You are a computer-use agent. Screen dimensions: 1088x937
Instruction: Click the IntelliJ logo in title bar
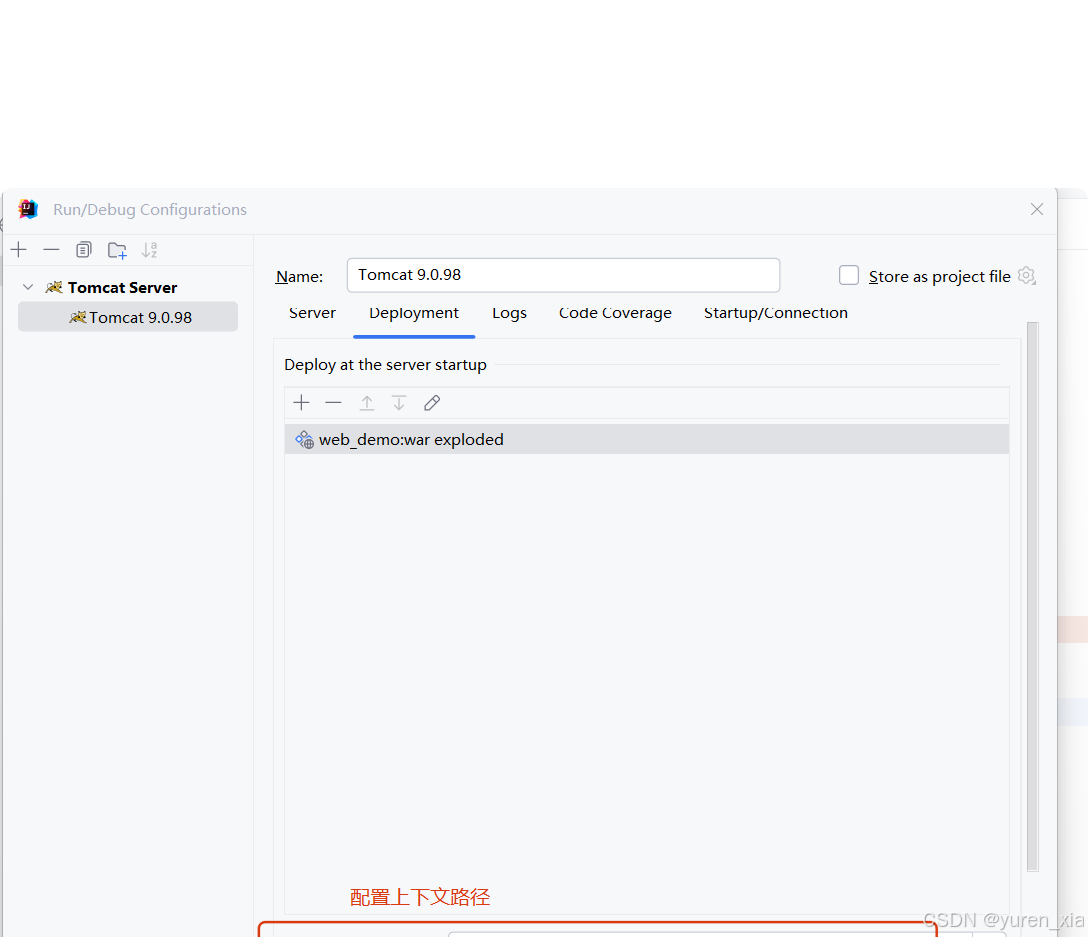(x=28, y=209)
